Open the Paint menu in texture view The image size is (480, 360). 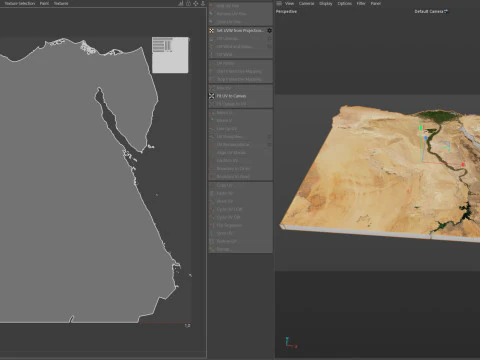coord(44,3)
